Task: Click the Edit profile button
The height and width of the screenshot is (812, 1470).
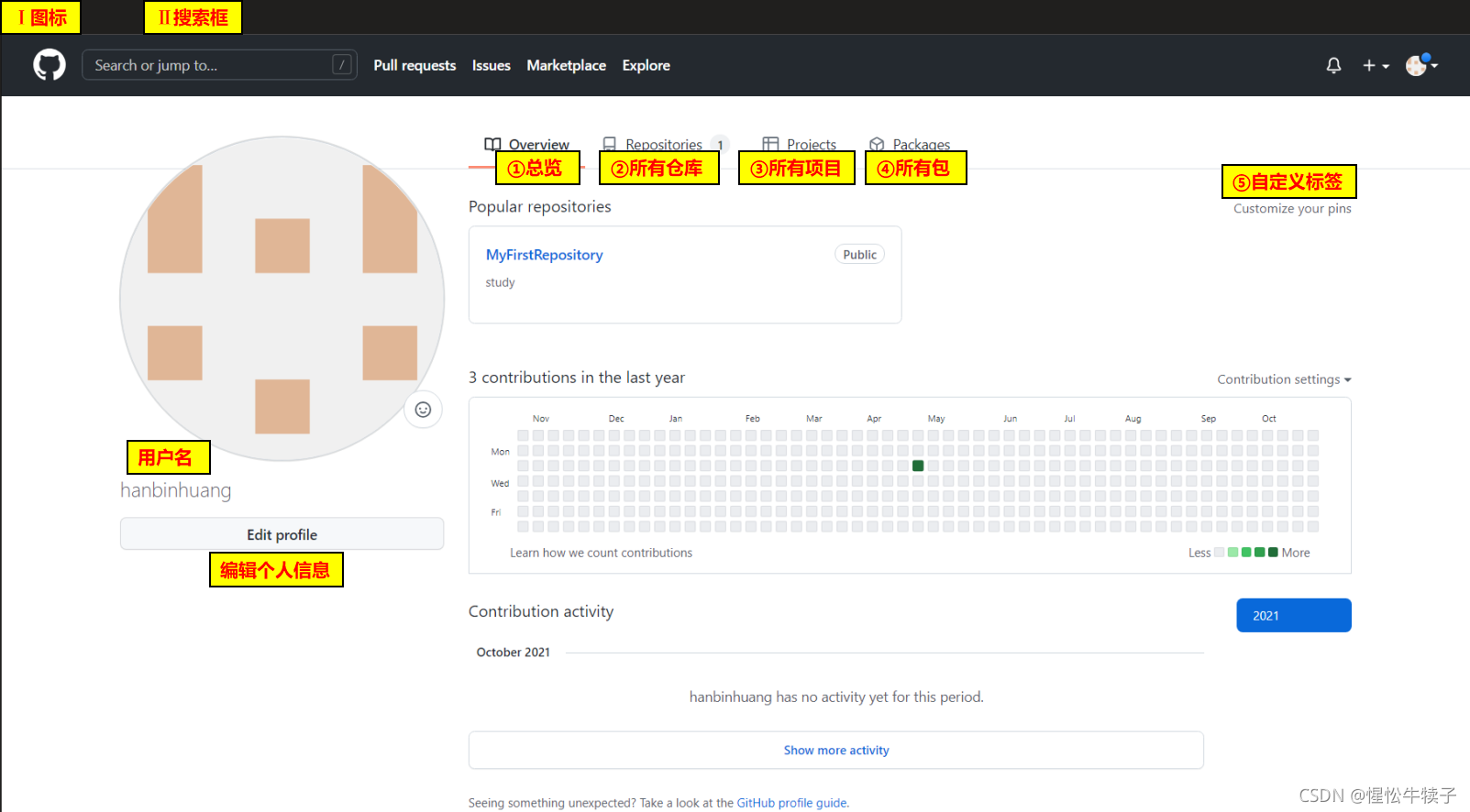Action: pos(282,534)
